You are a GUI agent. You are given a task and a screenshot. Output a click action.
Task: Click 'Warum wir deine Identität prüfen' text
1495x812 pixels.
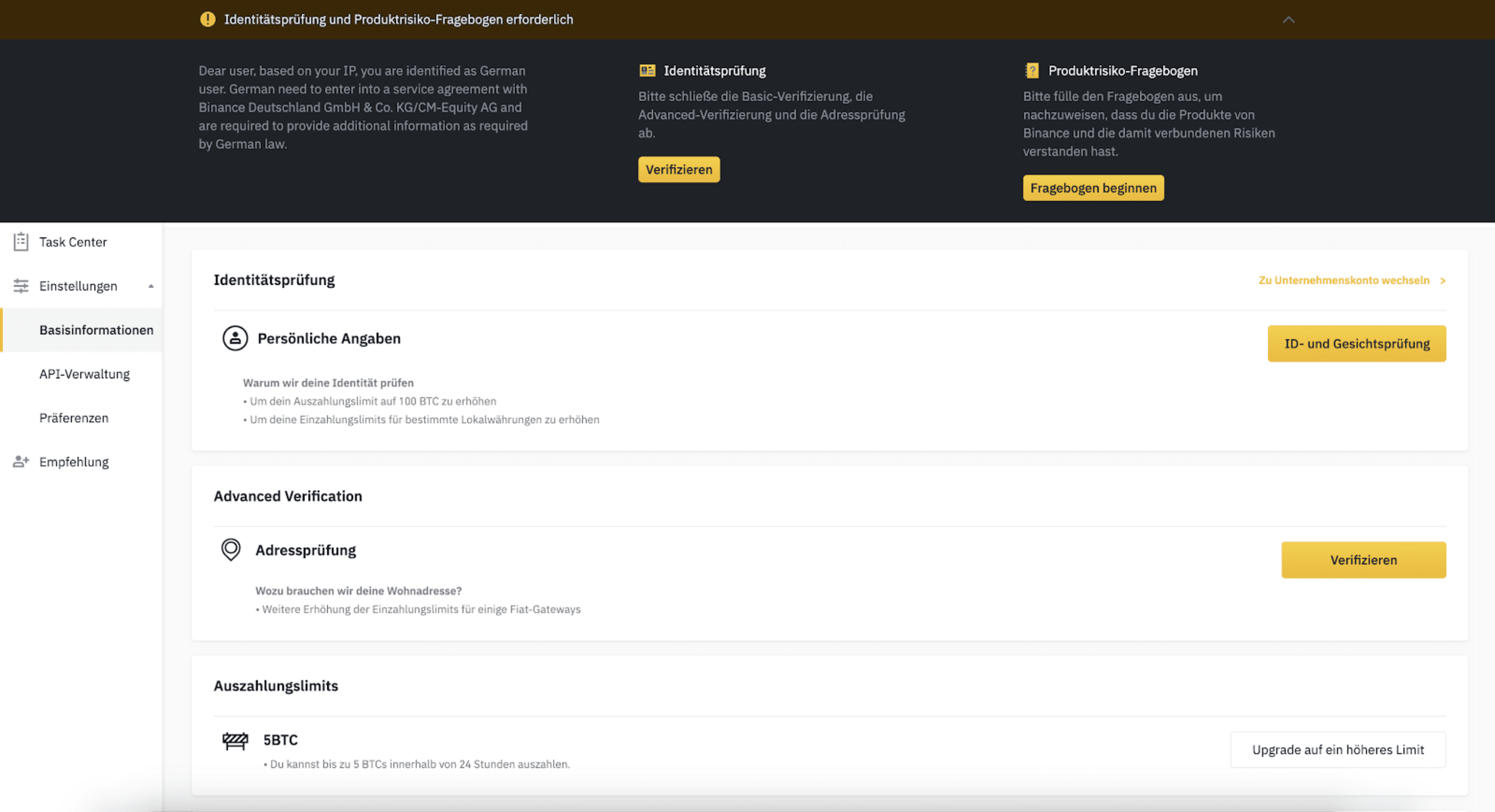328,383
